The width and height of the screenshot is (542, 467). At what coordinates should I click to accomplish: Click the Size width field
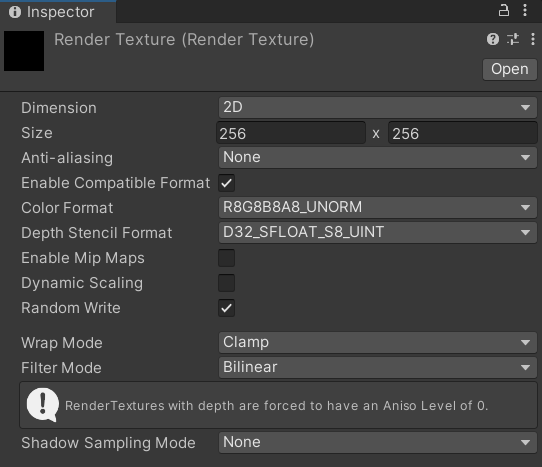coord(291,133)
